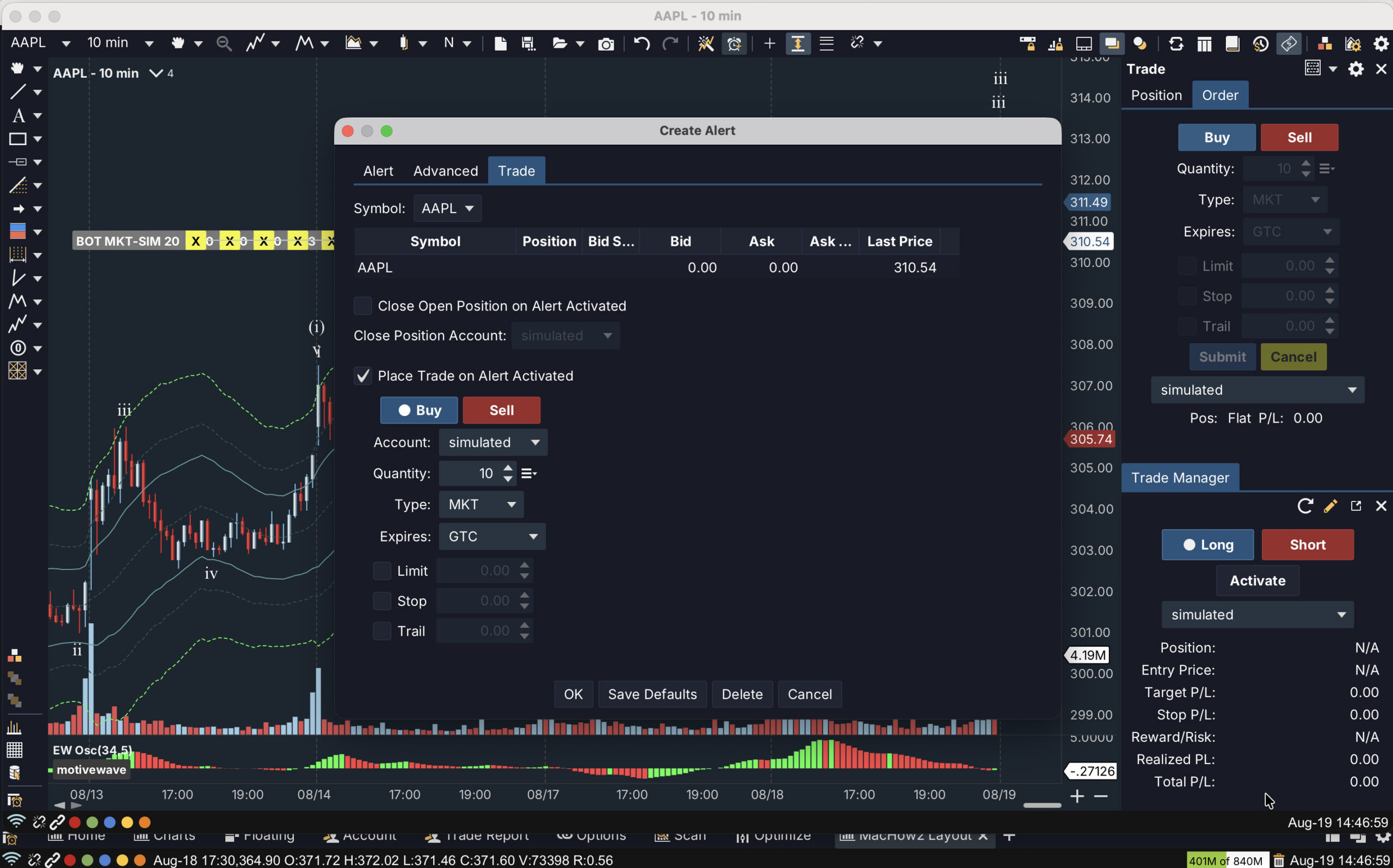Viewport: 1393px width, 868px height.
Task: Select the Gann grid box tool
Action: click(x=18, y=371)
